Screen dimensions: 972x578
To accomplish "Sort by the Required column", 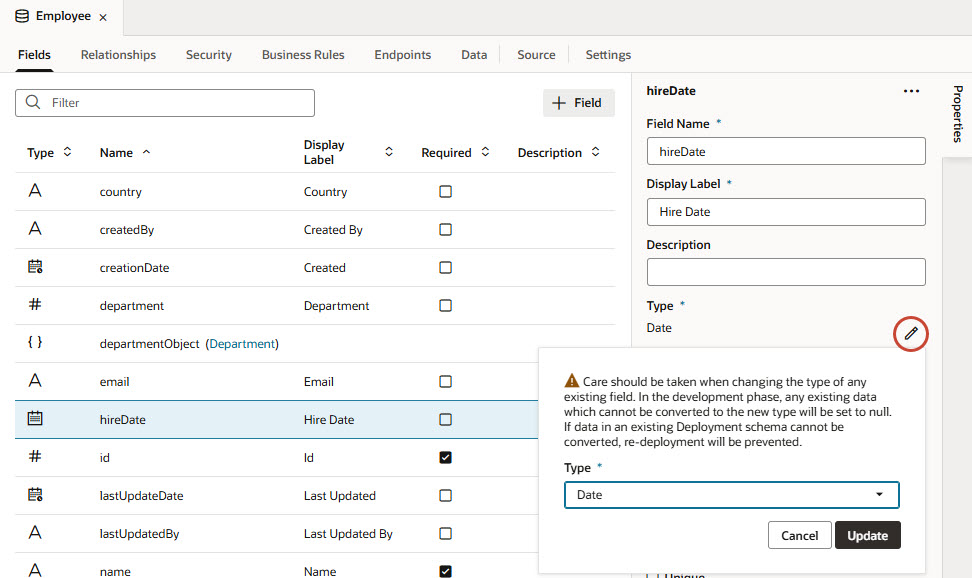I will 455,153.
